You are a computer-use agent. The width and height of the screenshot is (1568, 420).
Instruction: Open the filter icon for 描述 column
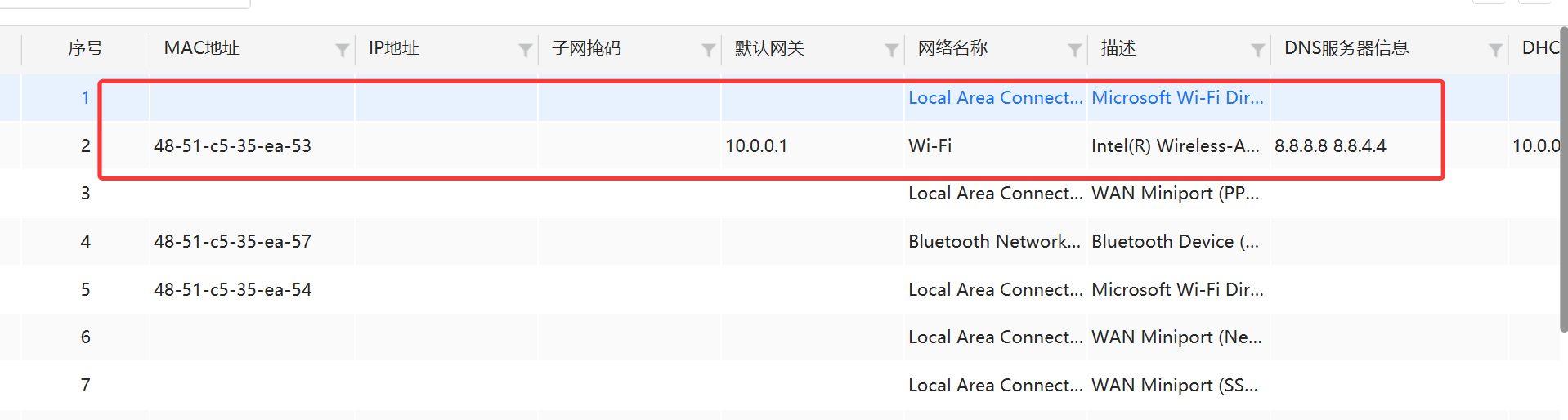tap(1258, 51)
